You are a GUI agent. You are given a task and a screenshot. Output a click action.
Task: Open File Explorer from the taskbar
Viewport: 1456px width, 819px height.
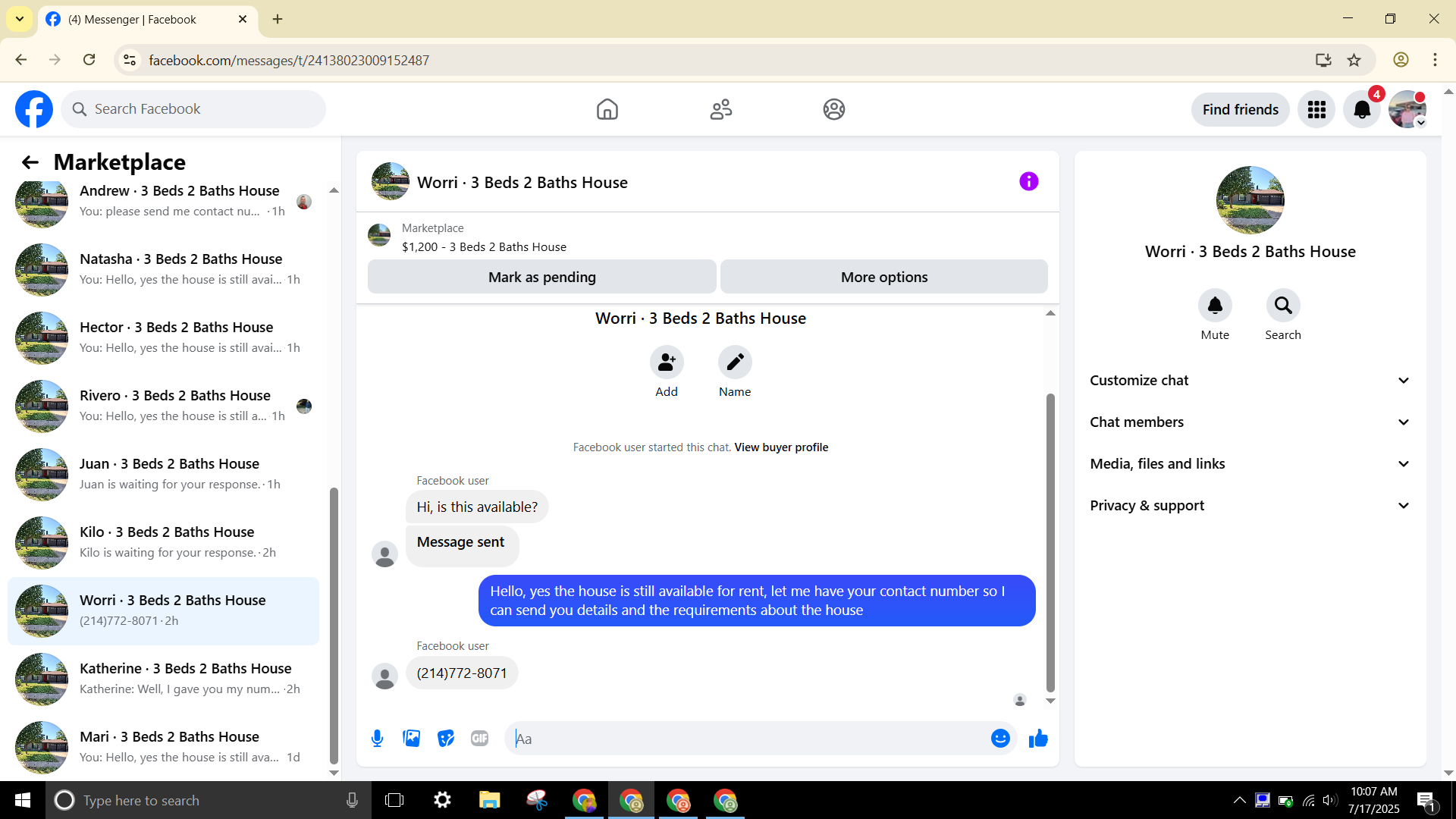pos(490,800)
